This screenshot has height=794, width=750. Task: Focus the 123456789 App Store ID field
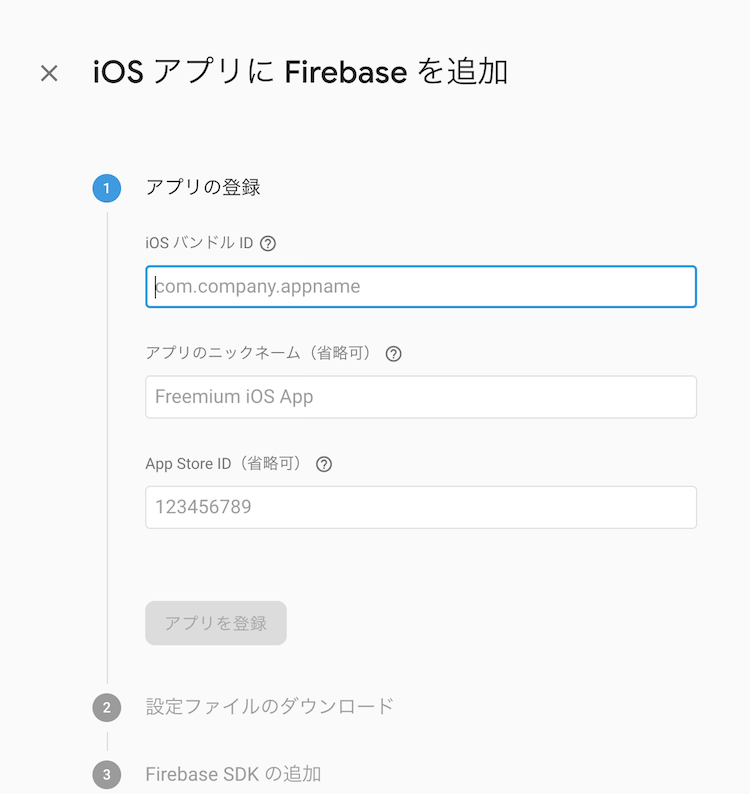coord(421,507)
